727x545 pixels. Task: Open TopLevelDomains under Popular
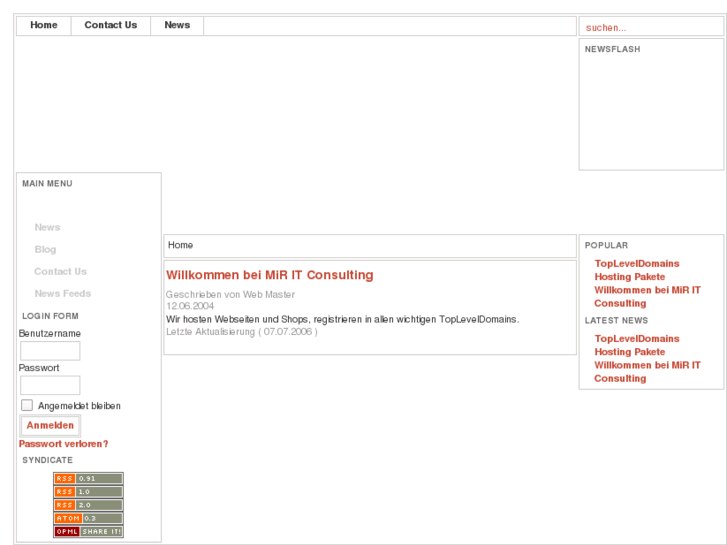click(637, 263)
